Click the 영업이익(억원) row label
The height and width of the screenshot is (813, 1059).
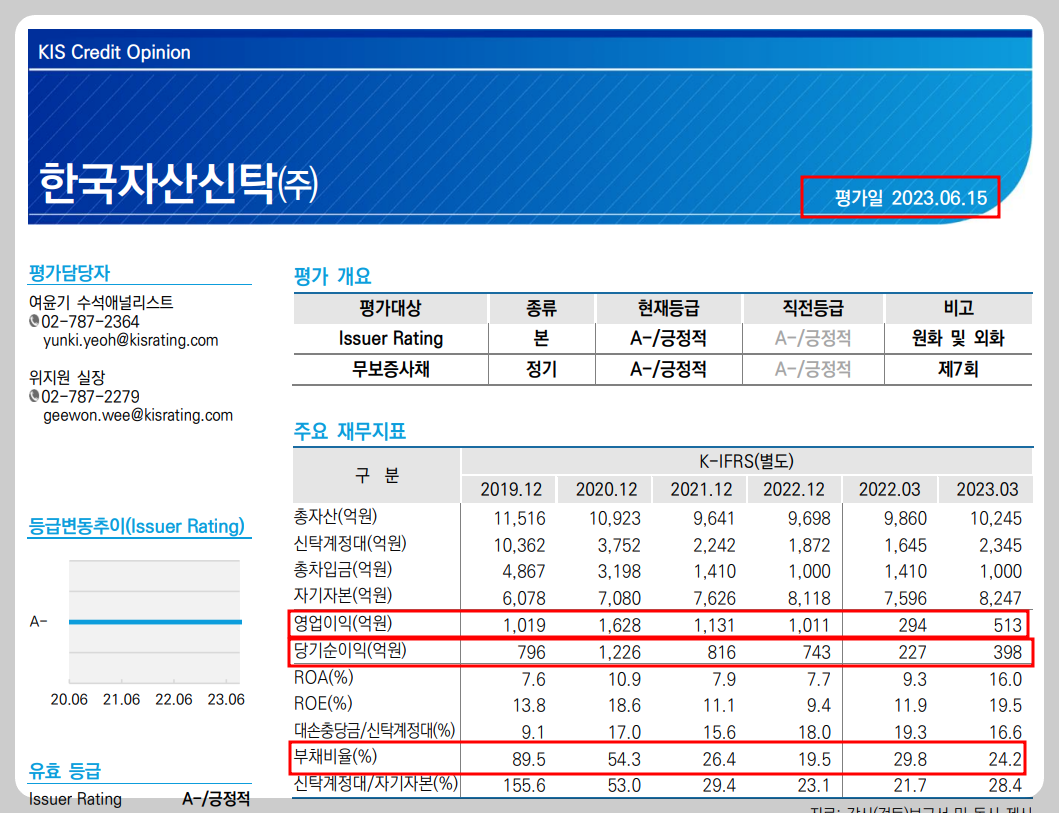[x=343, y=623]
